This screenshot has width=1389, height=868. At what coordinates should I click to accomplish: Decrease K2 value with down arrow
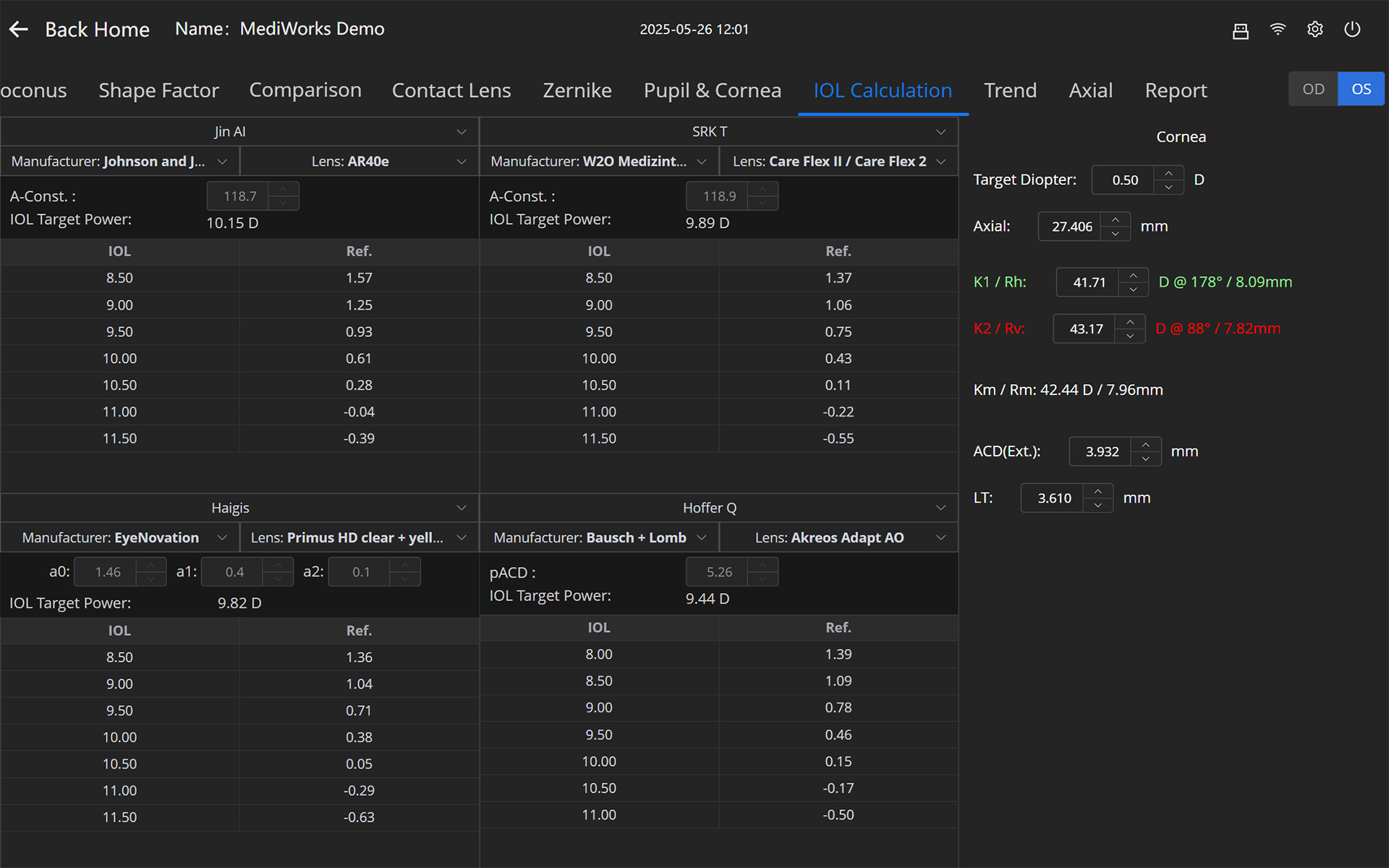[1130, 336]
